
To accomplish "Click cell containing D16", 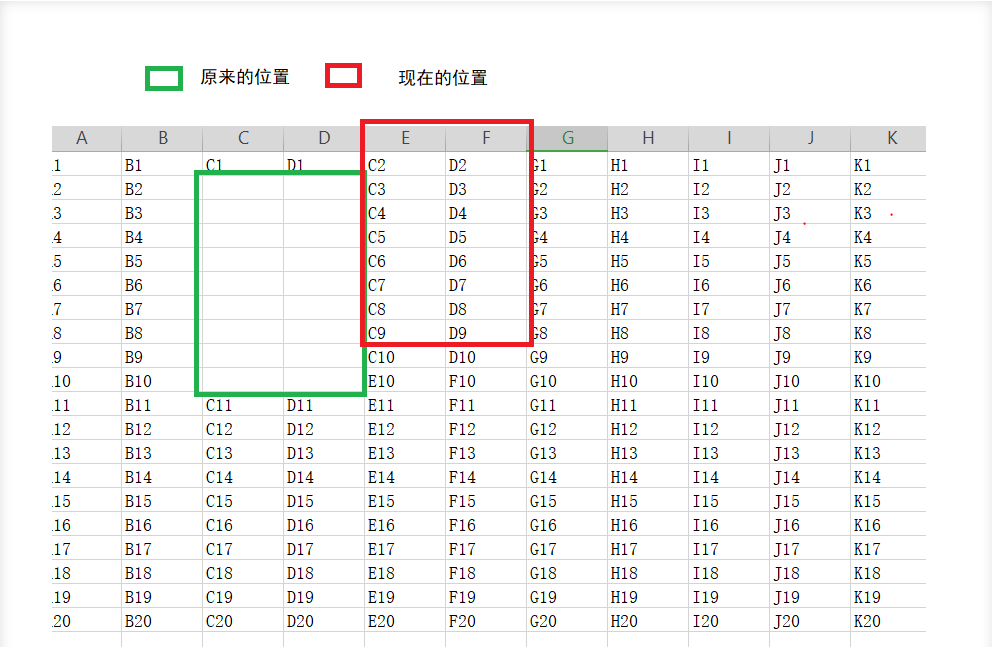I will click(324, 526).
